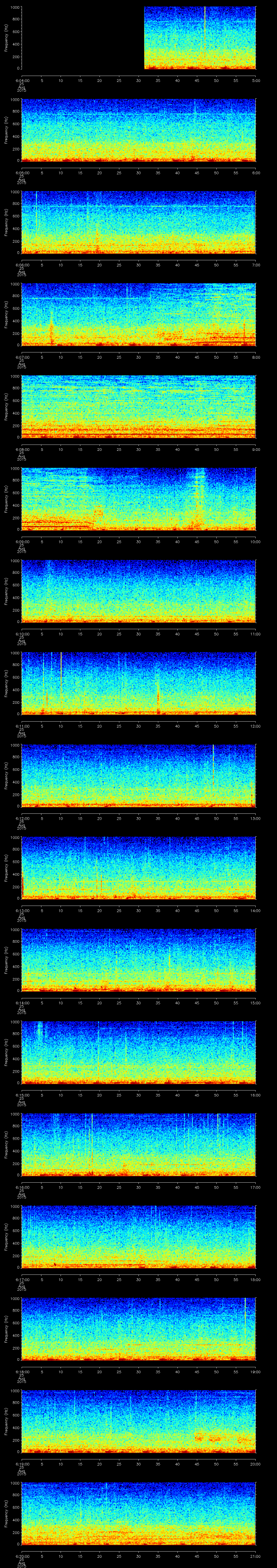Screen dimensions: 277x1568
Task: Open the spectrogram panel starting at 6:13:00
Action: pyautogui.click(x=139, y=868)
